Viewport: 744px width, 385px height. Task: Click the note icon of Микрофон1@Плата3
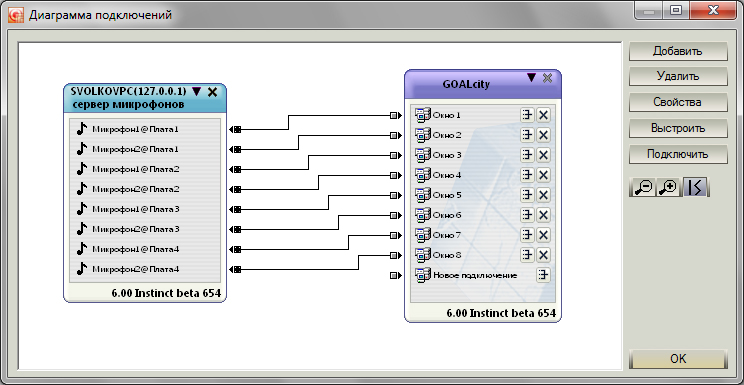(82, 209)
